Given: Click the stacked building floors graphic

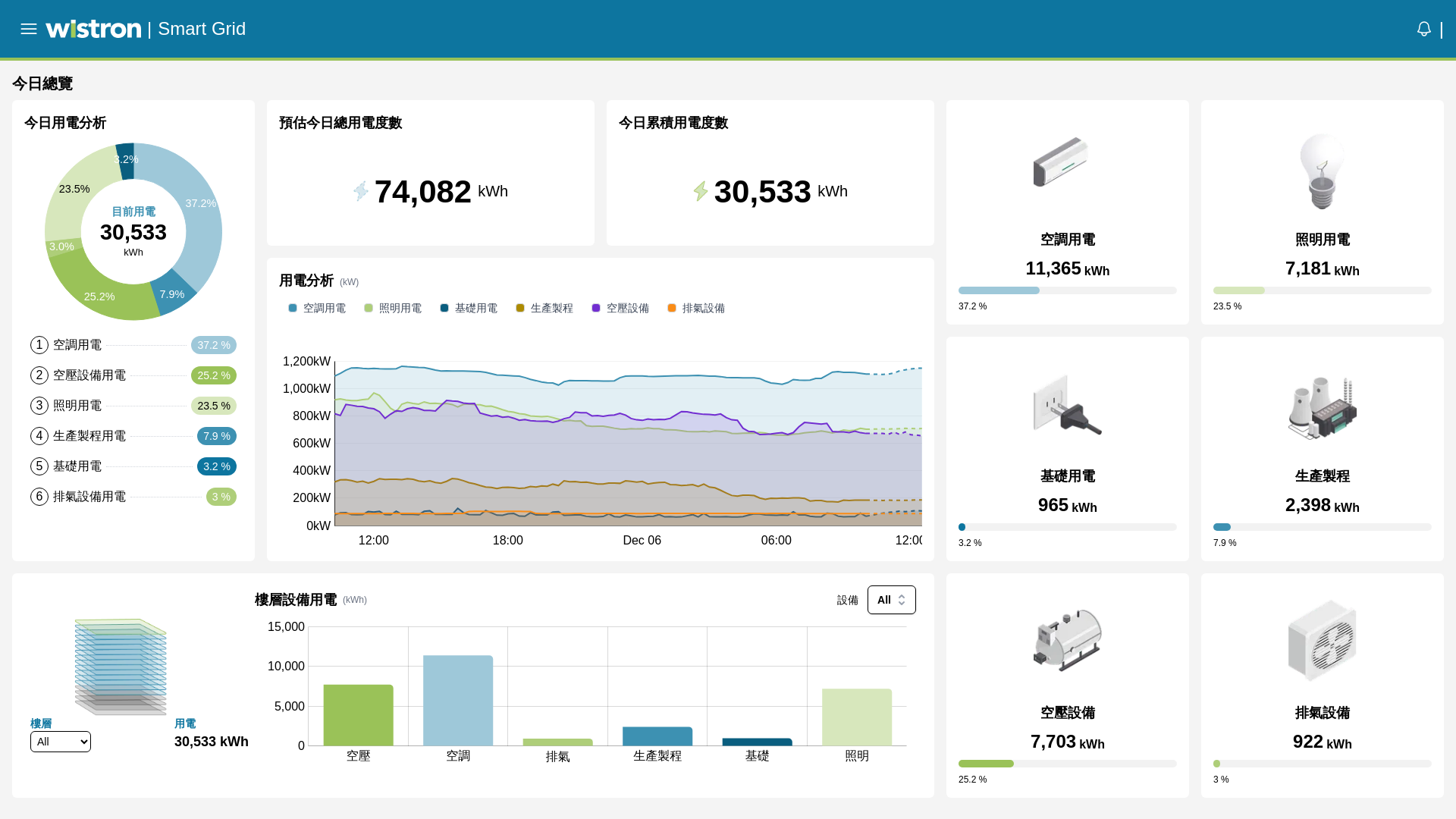Looking at the screenshot, I should tap(121, 667).
